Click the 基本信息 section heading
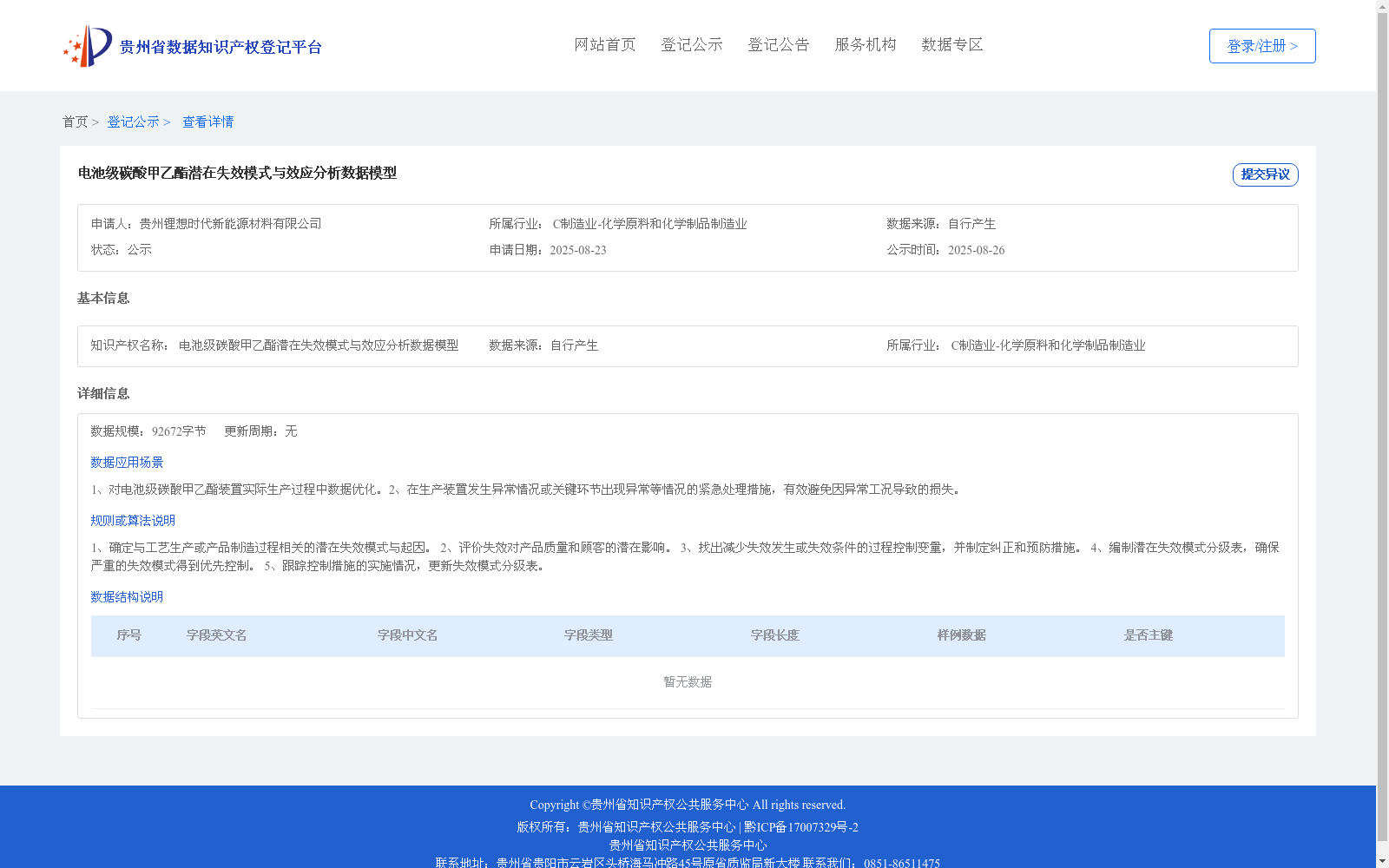Viewport: 1389px width, 868px height. coord(103,298)
